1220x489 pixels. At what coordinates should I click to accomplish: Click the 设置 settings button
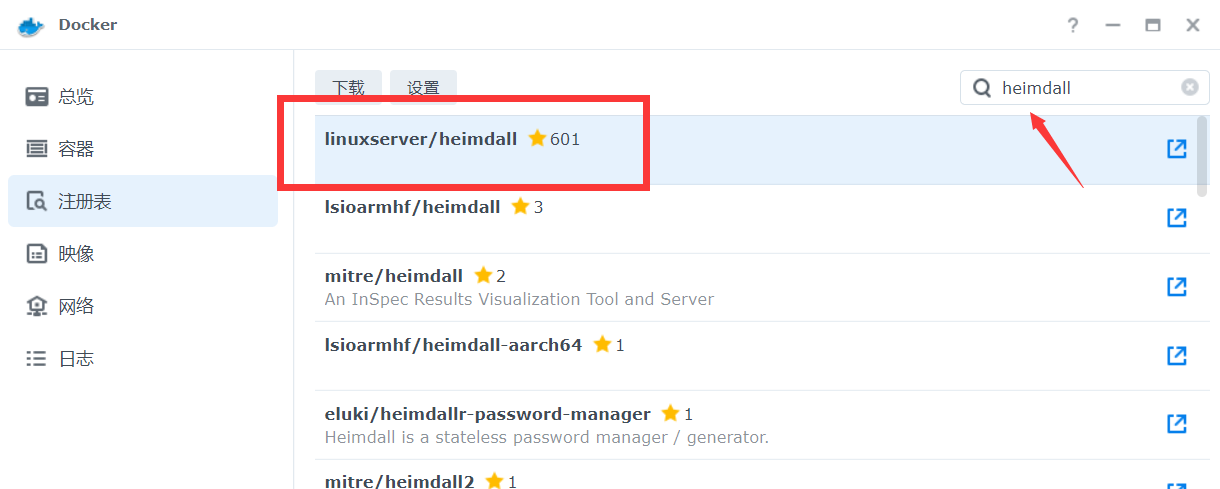point(423,88)
